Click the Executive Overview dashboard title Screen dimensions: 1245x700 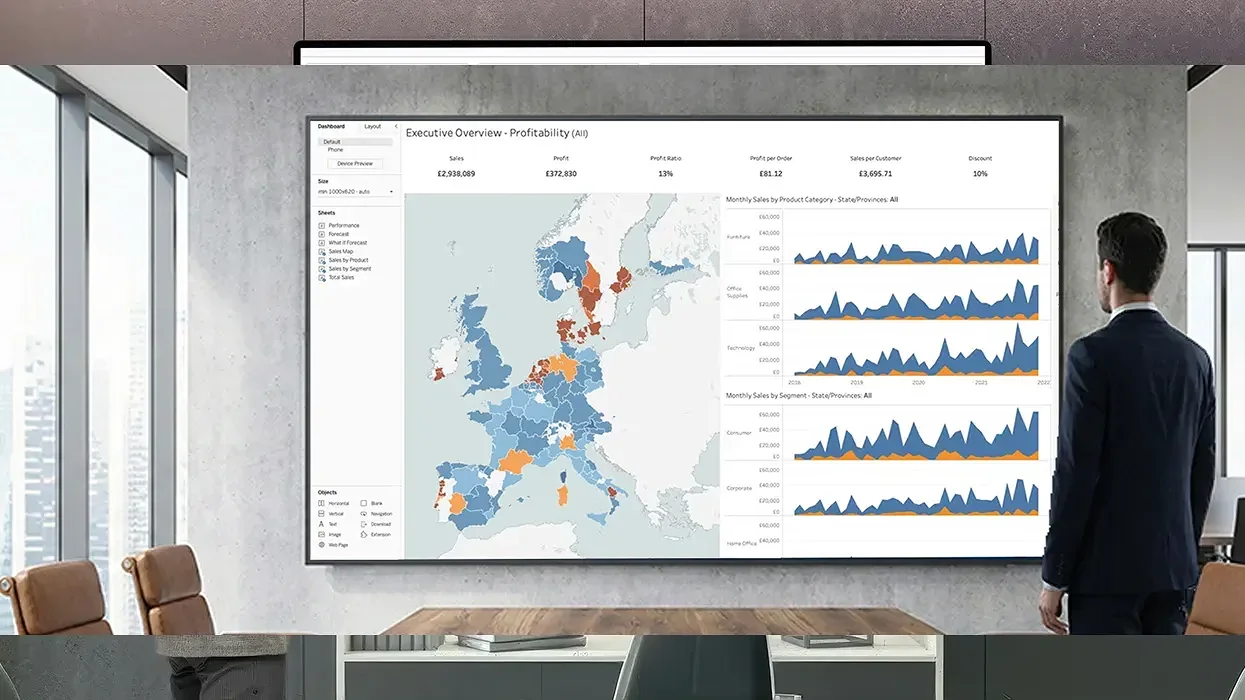click(487, 133)
